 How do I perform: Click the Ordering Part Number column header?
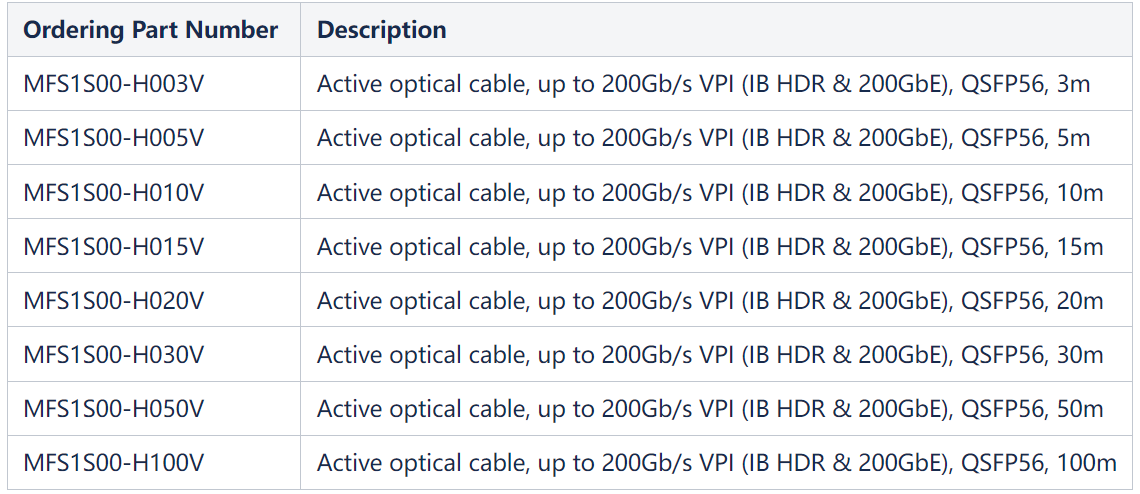pyautogui.click(x=150, y=30)
